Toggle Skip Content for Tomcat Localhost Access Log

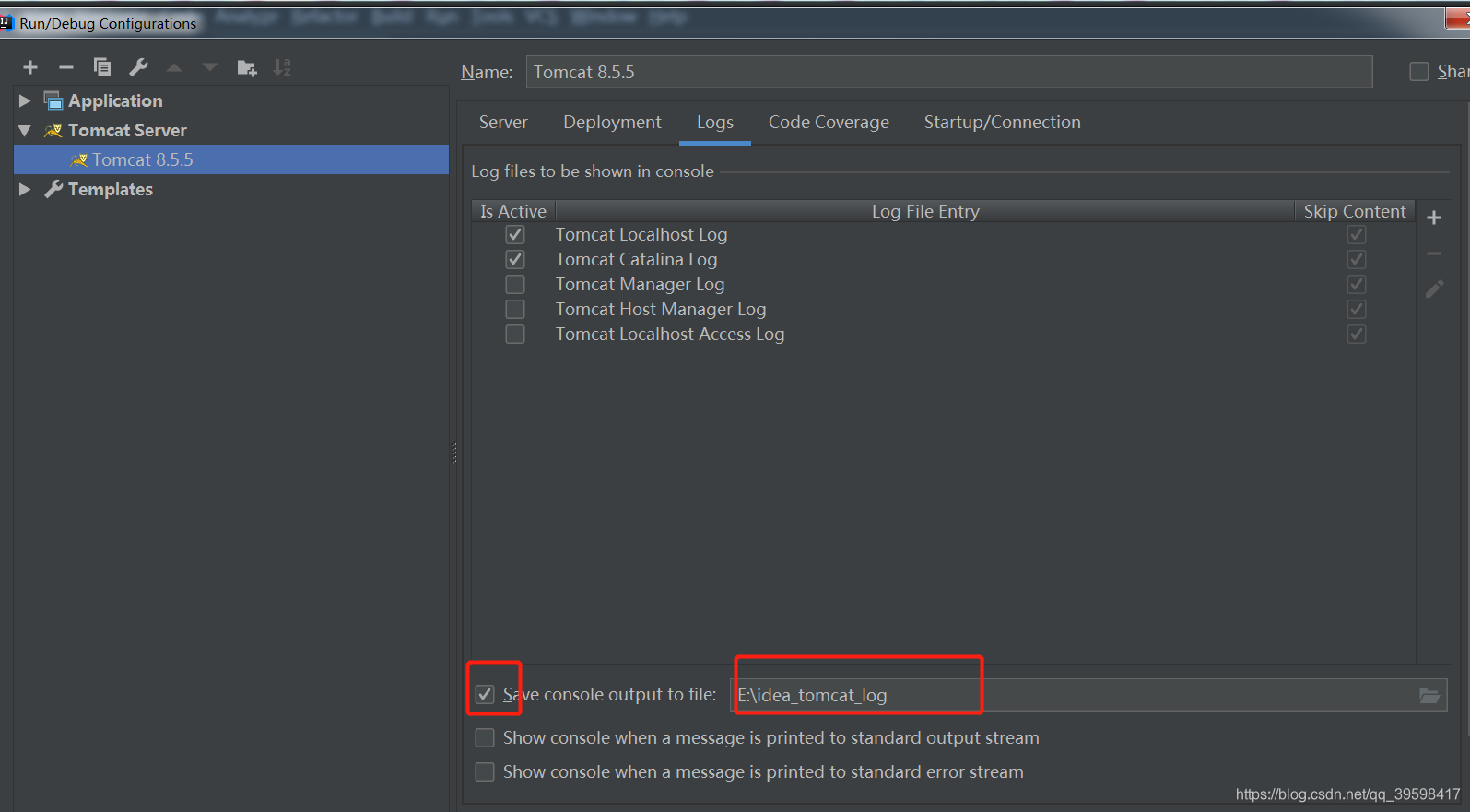[x=1357, y=334]
